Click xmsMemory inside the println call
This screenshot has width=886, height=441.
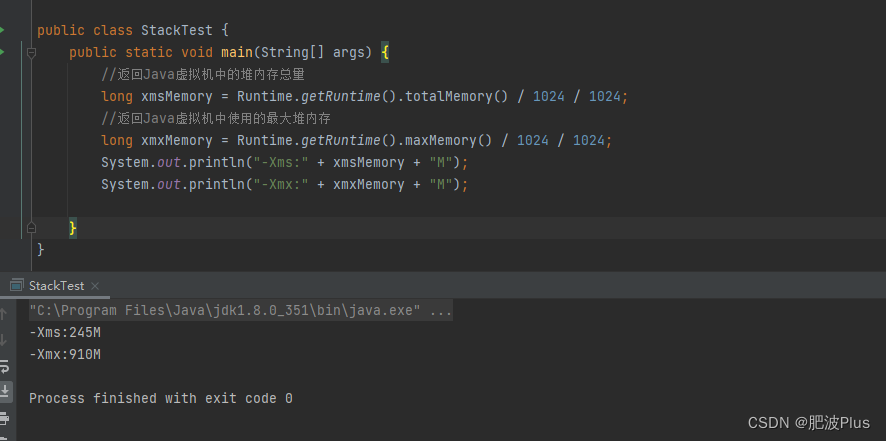(x=368, y=162)
